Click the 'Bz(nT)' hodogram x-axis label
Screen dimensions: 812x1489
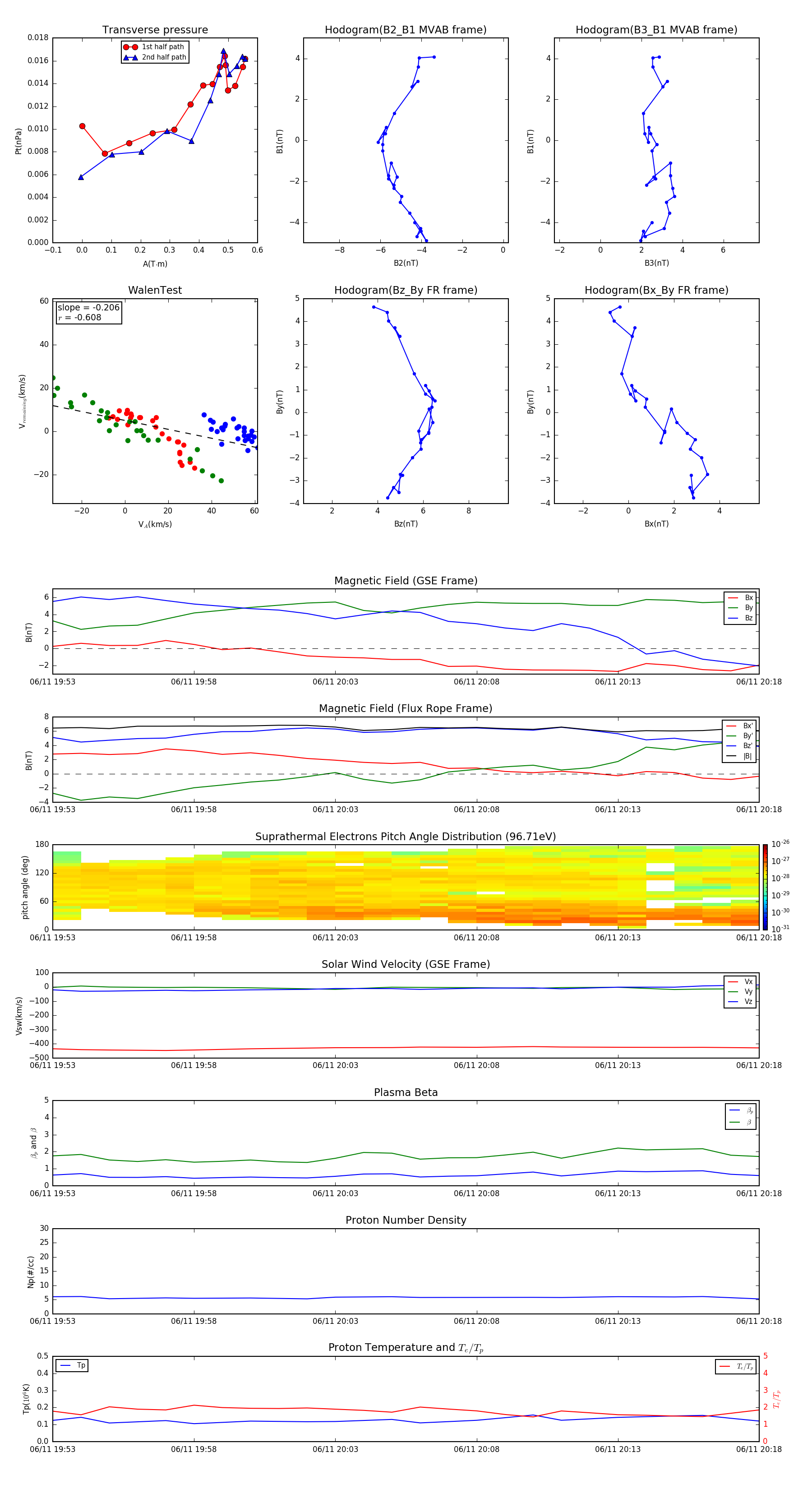tap(406, 524)
